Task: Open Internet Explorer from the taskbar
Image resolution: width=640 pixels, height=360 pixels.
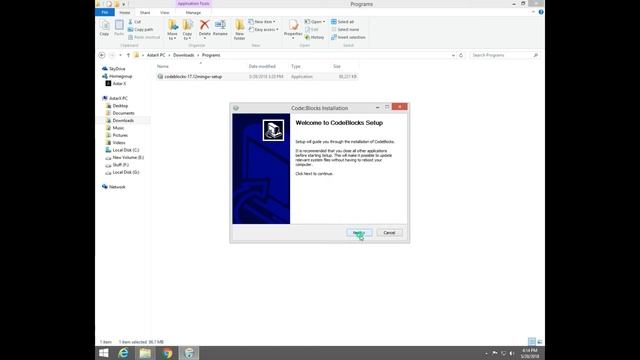Action: pos(123,353)
